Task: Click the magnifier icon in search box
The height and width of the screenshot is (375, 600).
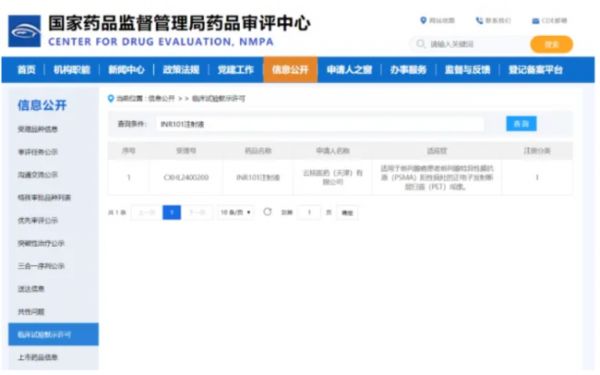Action: [x=421, y=44]
